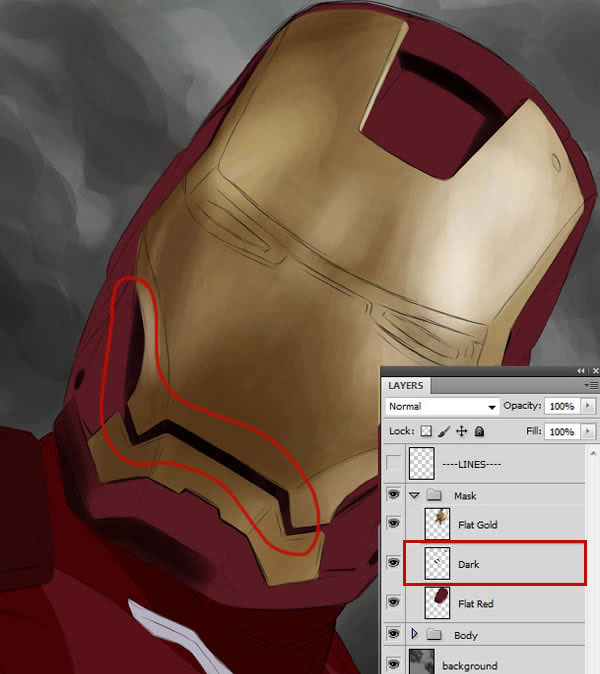Toggle lock image pixels brush icon
Image resolution: width=600 pixels, height=674 pixels.
pyautogui.click(x=444, y=431)
